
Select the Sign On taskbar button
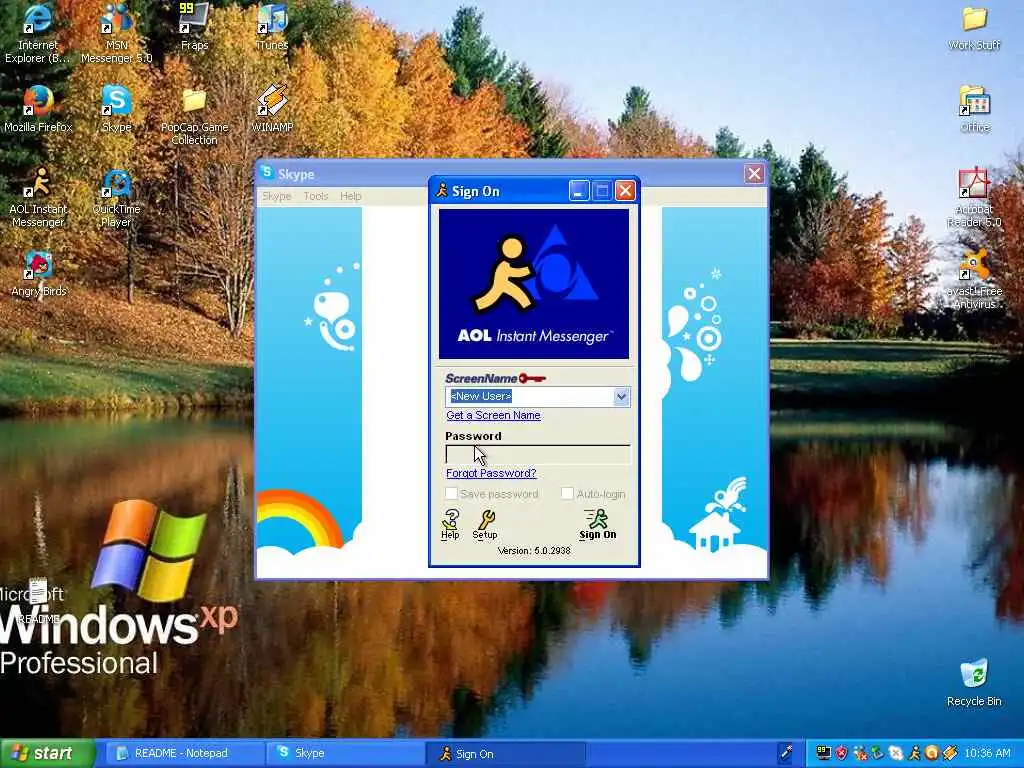505,754
